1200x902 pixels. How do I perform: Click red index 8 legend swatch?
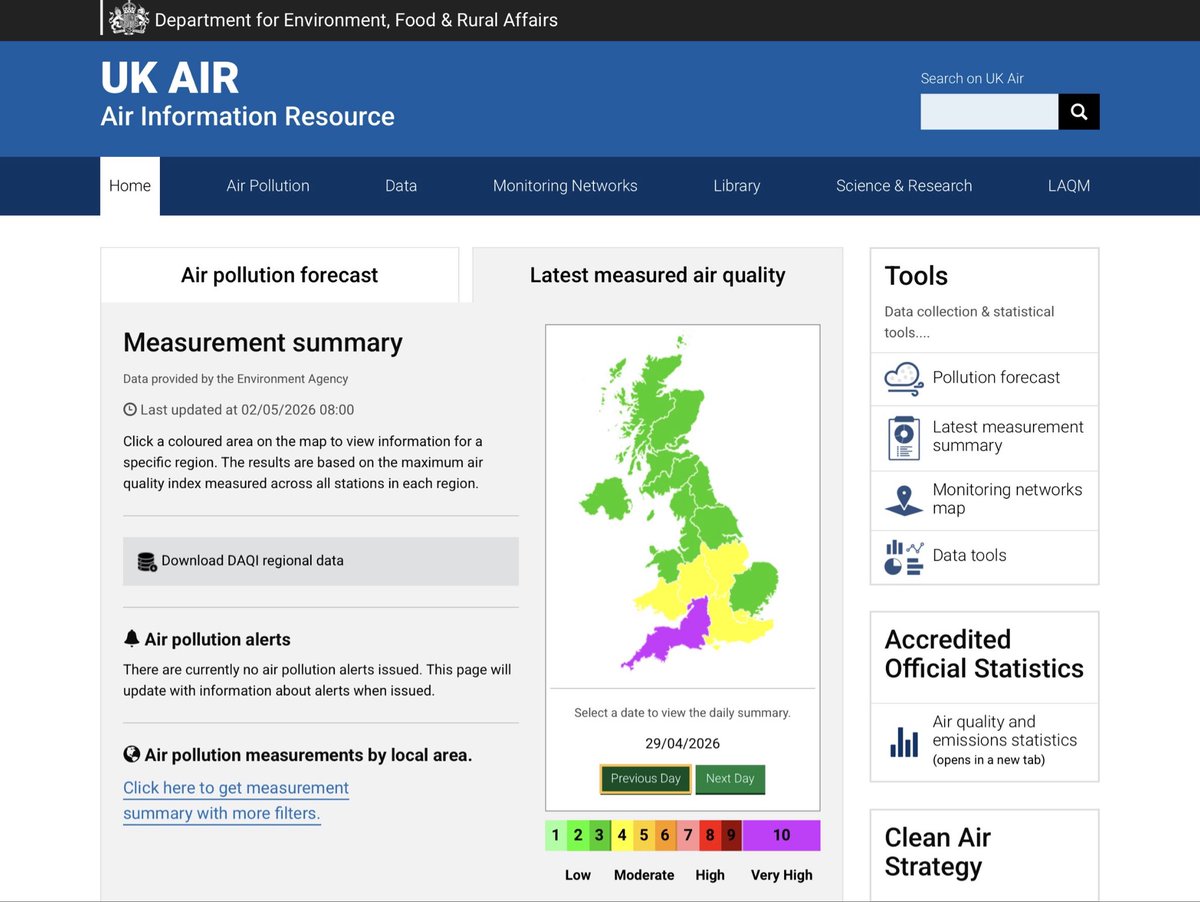point(710,836)
